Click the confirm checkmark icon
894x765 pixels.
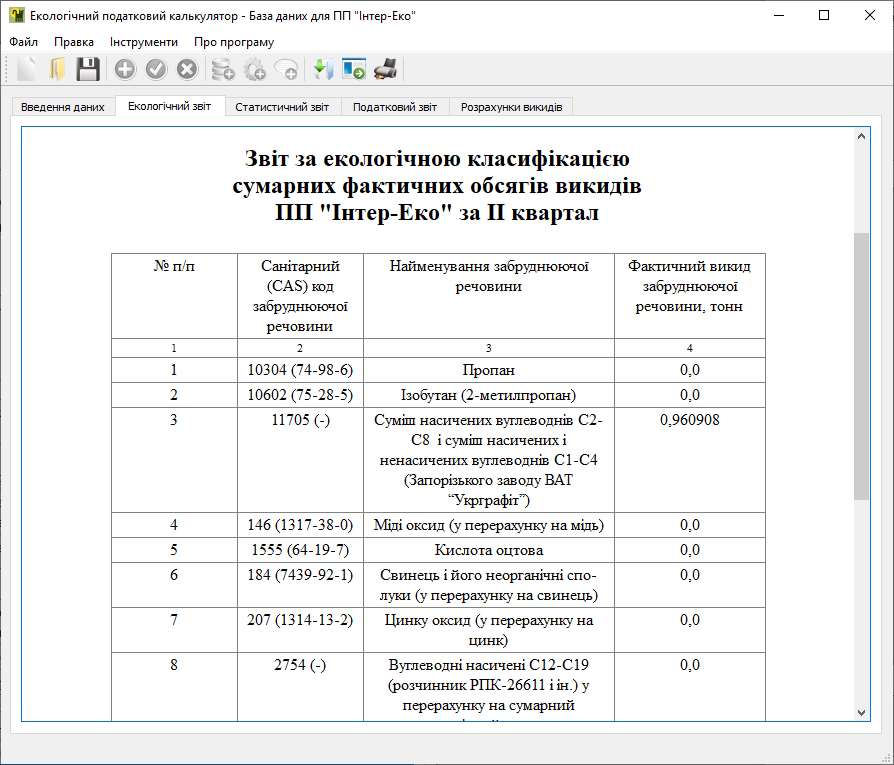pos(156,70)
